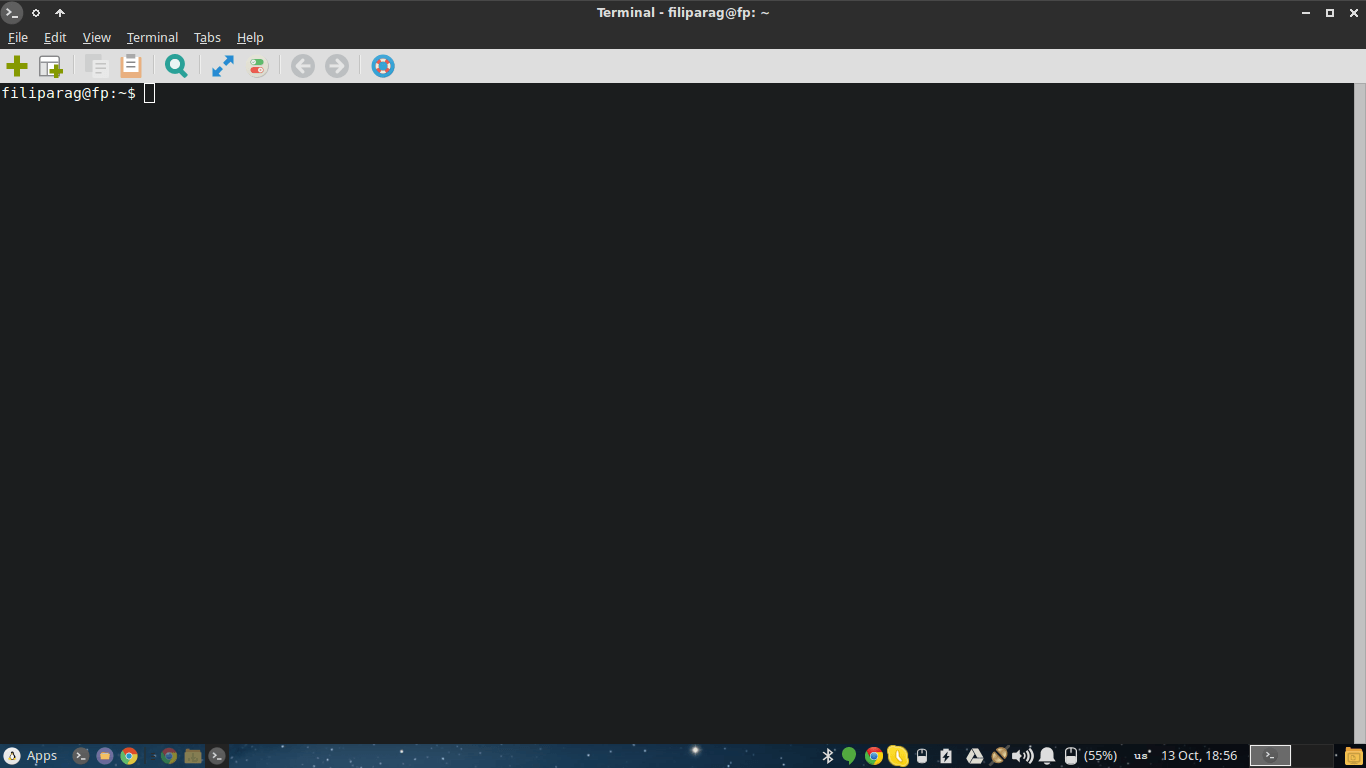Click the Terminal - filiparag@fp: ~ window title
The image size is (1366, 768).
coord(683,13)
